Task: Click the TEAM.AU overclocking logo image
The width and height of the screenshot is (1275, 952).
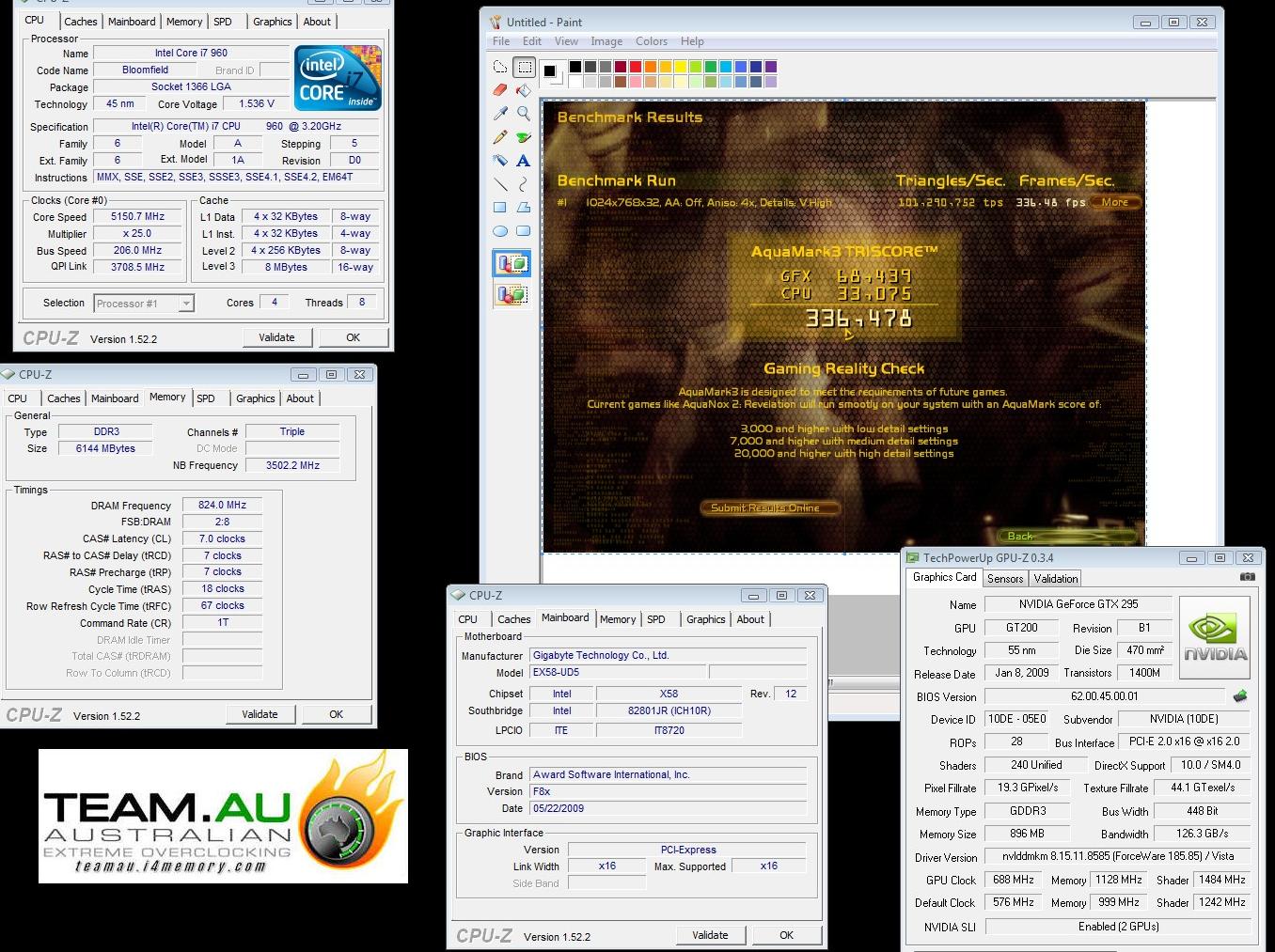Action: (x=223, y=816)
